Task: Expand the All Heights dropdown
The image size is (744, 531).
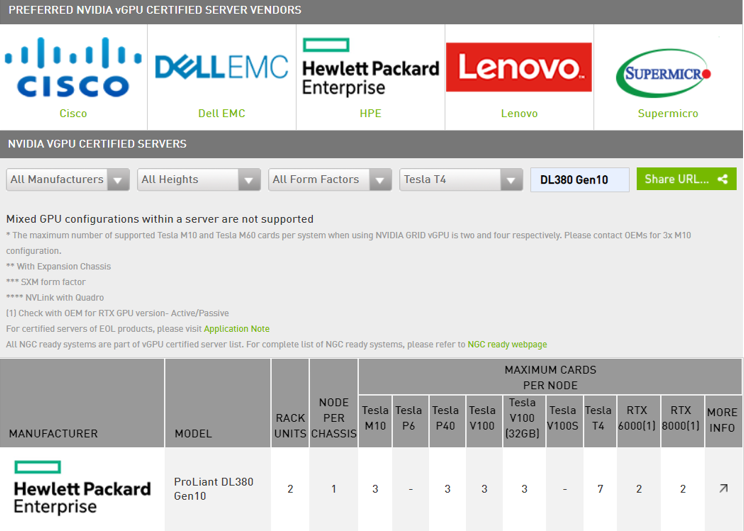Action: (x=199, y=179)
